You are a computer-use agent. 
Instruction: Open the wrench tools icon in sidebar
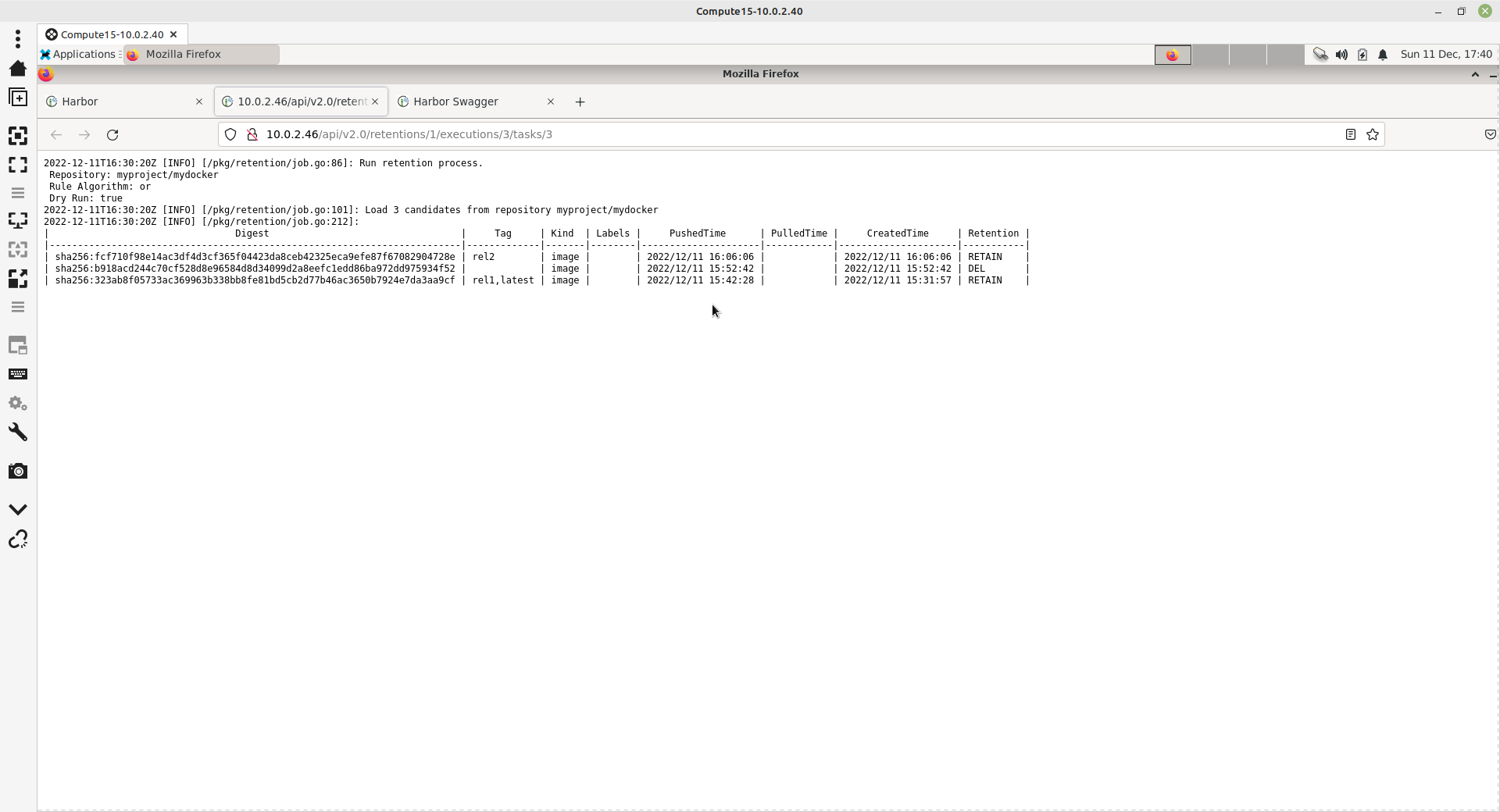click(18, 433)
